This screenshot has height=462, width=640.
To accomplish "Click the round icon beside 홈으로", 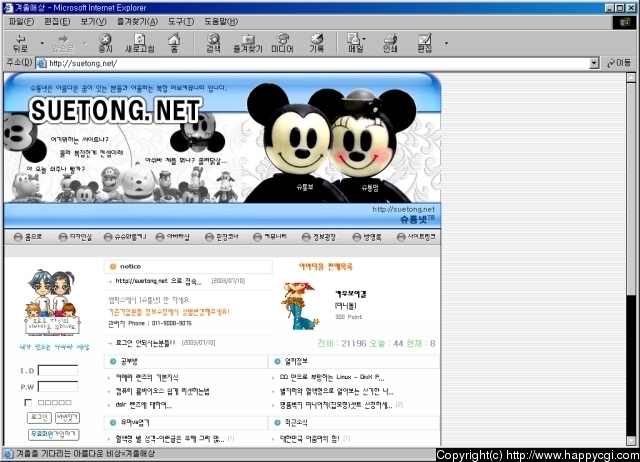I will (18, 237).
